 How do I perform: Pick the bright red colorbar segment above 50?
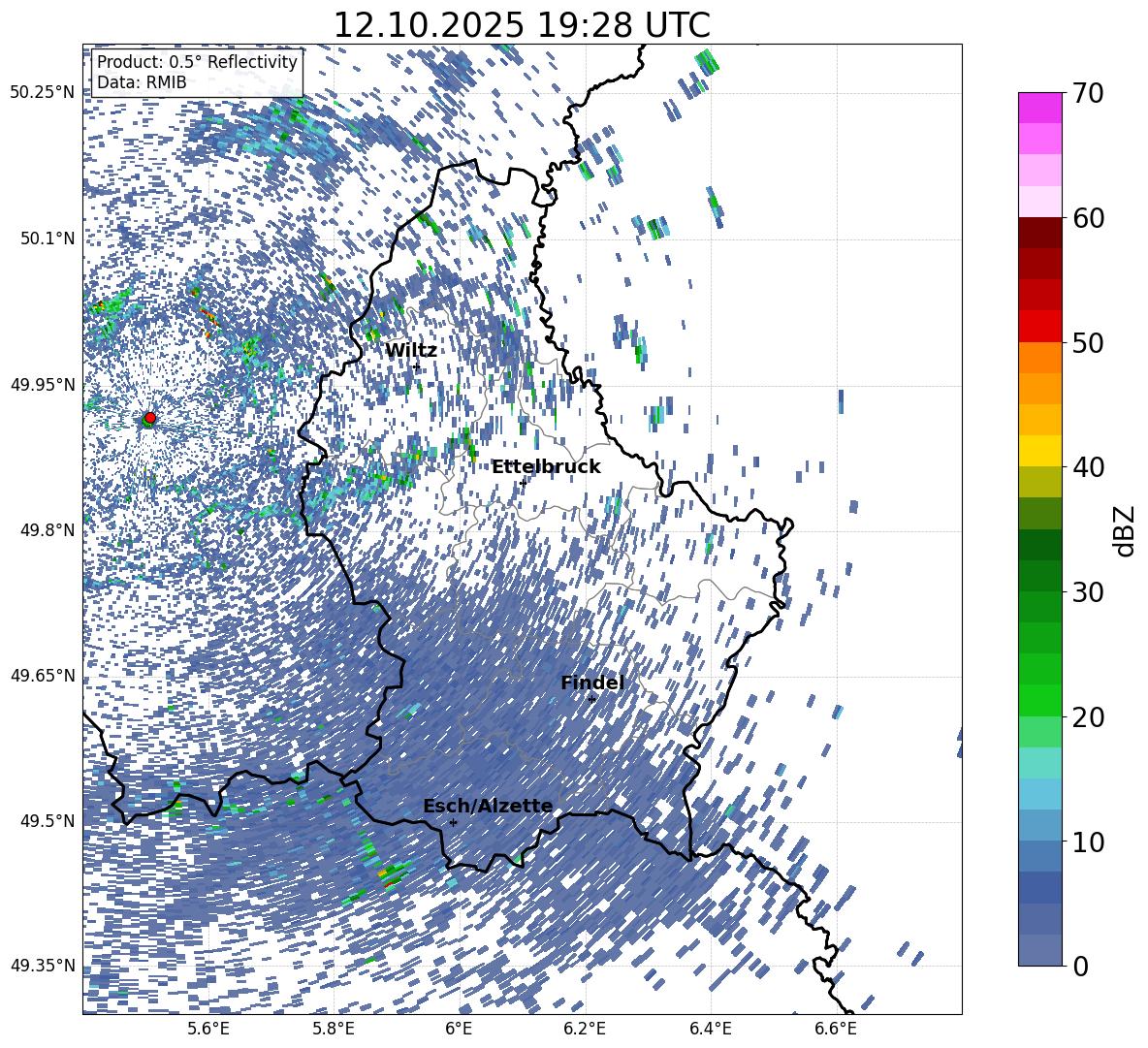(1040, 326)
